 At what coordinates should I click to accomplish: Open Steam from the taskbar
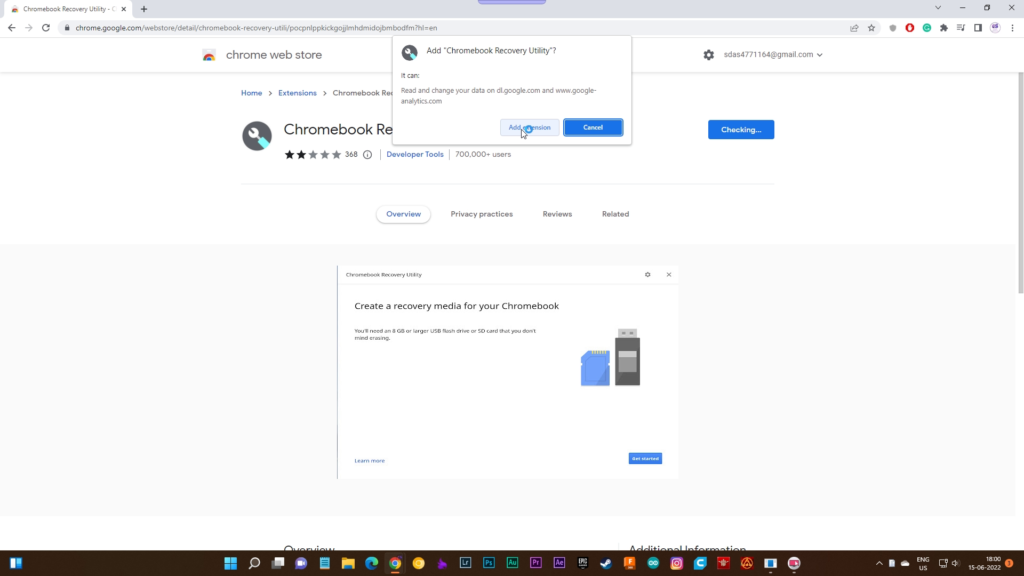click(606, 563)
